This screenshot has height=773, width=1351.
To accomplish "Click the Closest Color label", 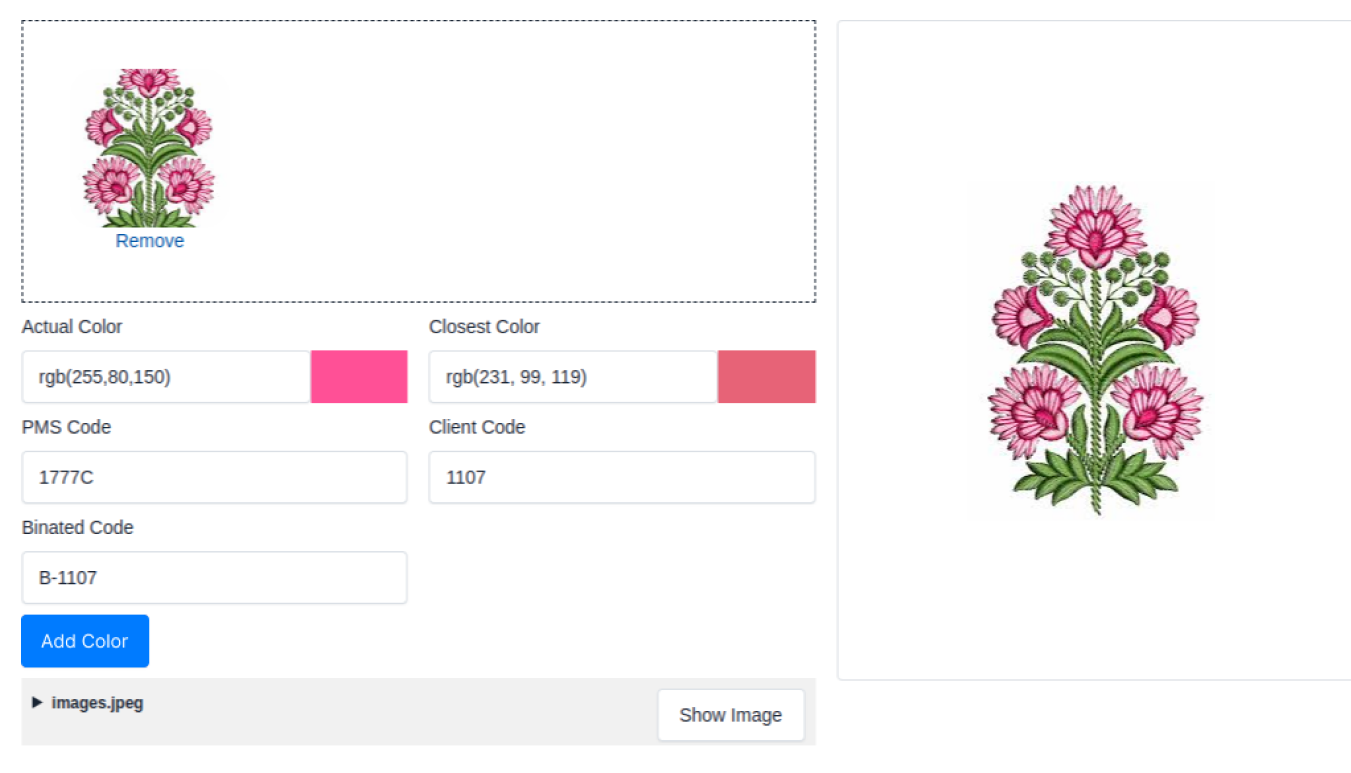I will coord(484,327).
